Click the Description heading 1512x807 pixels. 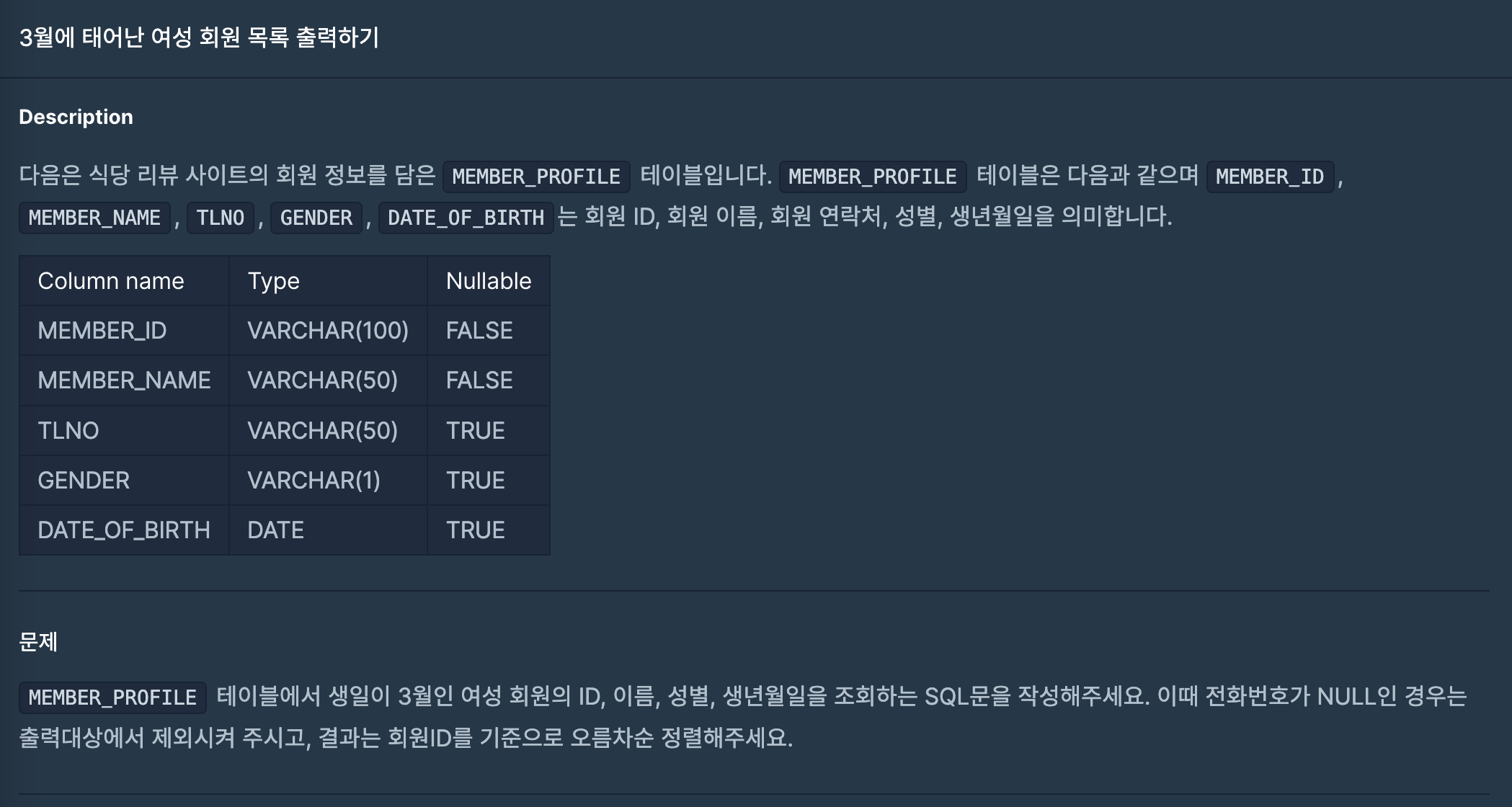(76, 117)
